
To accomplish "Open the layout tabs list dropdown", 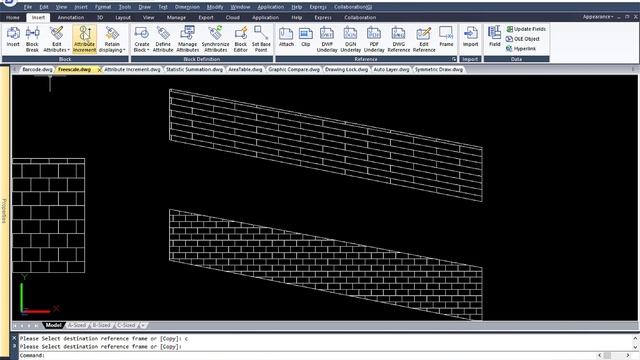I will click(143, 325).
